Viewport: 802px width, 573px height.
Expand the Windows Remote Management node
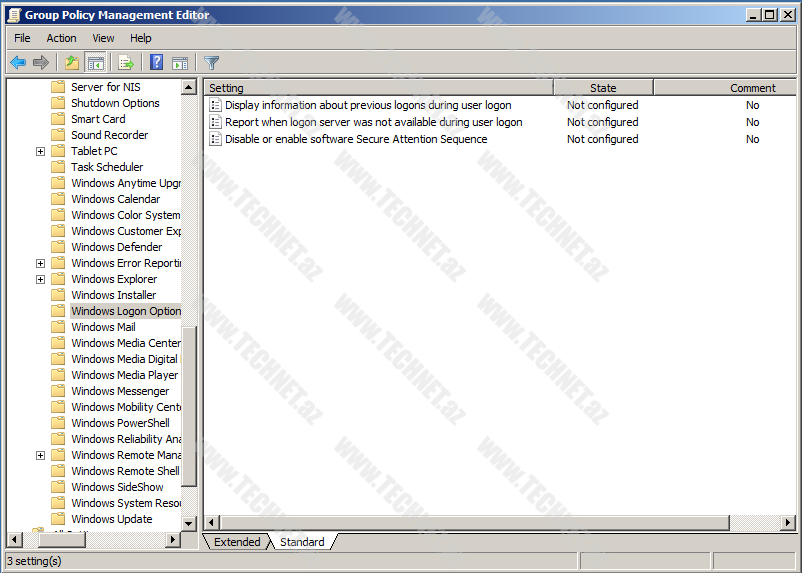pyautogui.click(x=40, y=455)
